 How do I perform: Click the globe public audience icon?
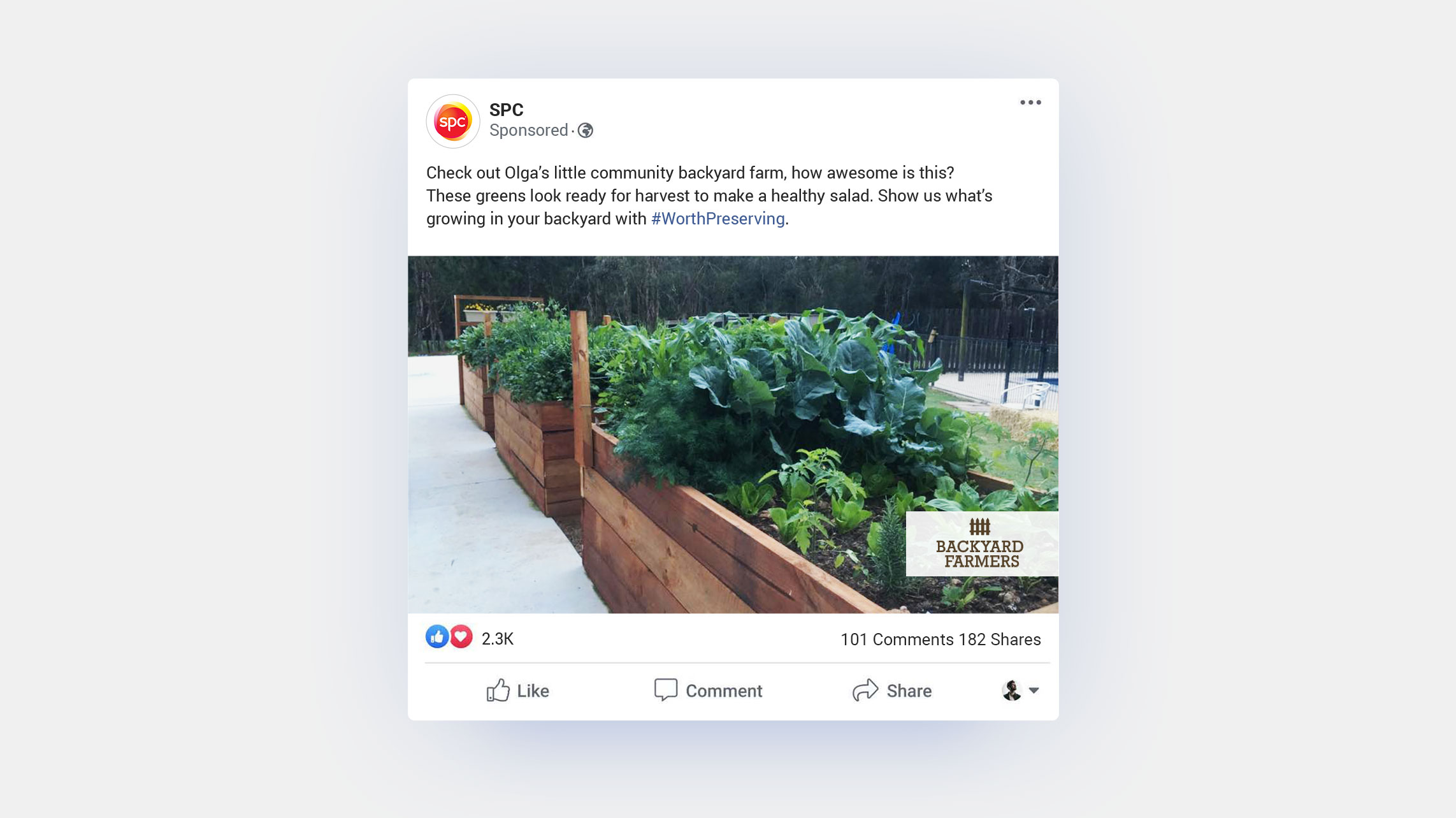pos(586,131)
